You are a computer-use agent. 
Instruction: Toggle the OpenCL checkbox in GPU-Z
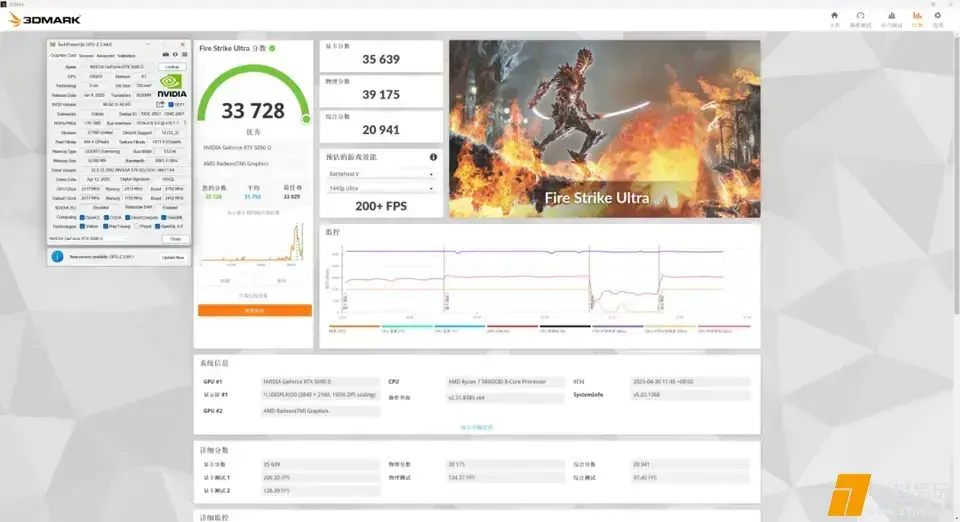82,217
